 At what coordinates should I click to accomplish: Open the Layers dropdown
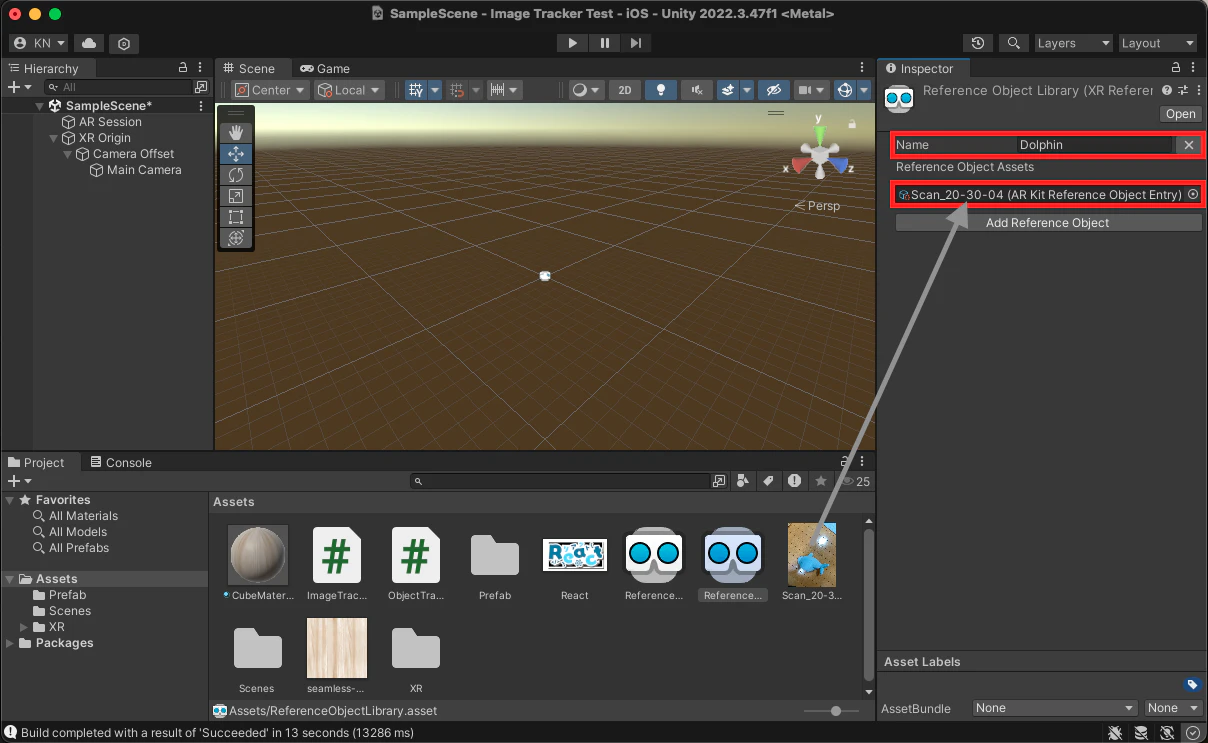[1072, 43]
